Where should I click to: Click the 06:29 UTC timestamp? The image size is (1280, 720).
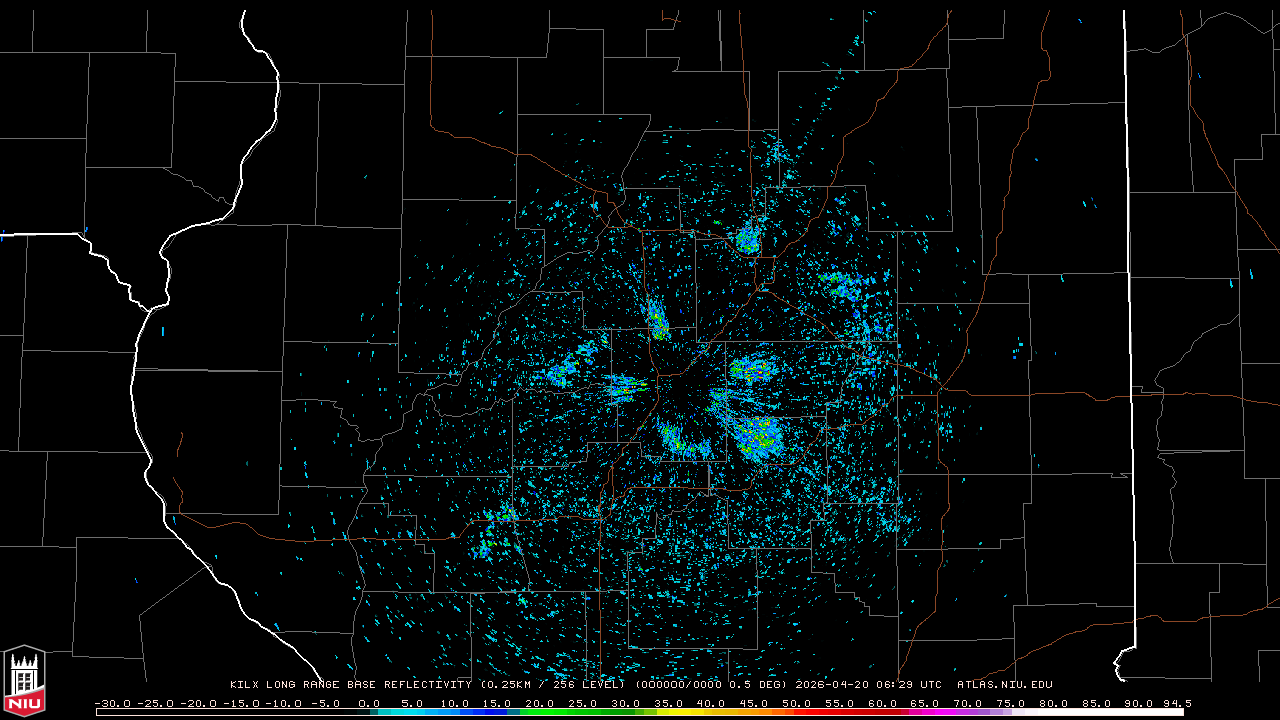(x=906, y=685)
